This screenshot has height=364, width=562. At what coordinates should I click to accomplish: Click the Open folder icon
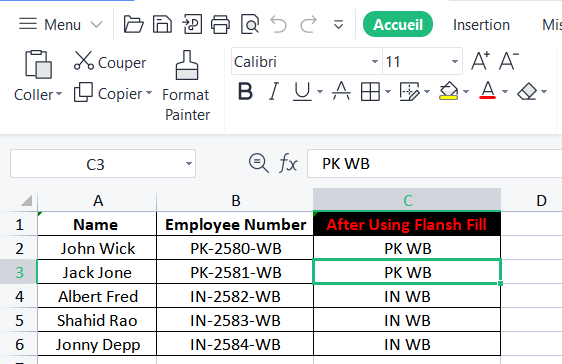[133, 24]
